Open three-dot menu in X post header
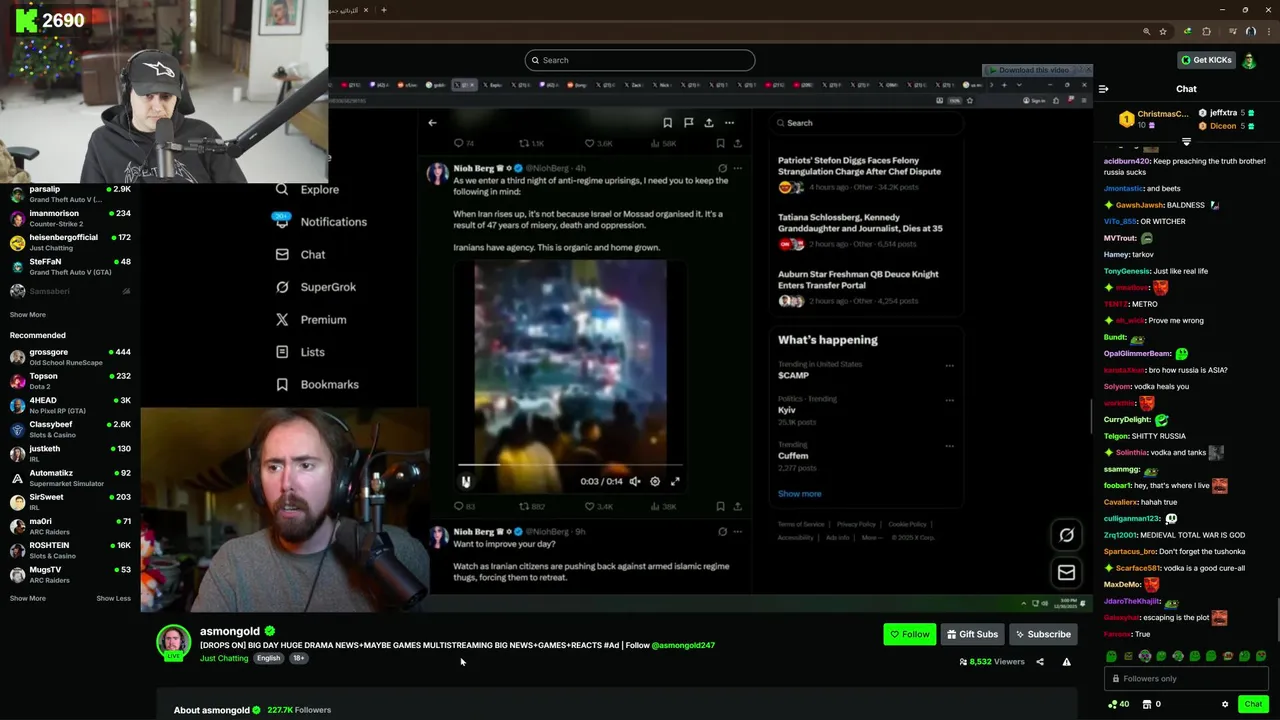 pyautogui.click(x=729, y=123)
